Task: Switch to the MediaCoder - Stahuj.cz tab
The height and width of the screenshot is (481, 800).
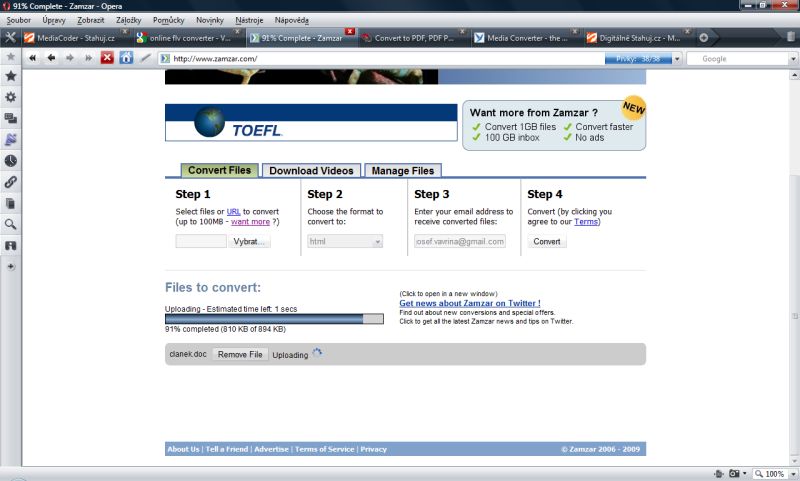Action: pyautogui.click(x=76, y=38)
